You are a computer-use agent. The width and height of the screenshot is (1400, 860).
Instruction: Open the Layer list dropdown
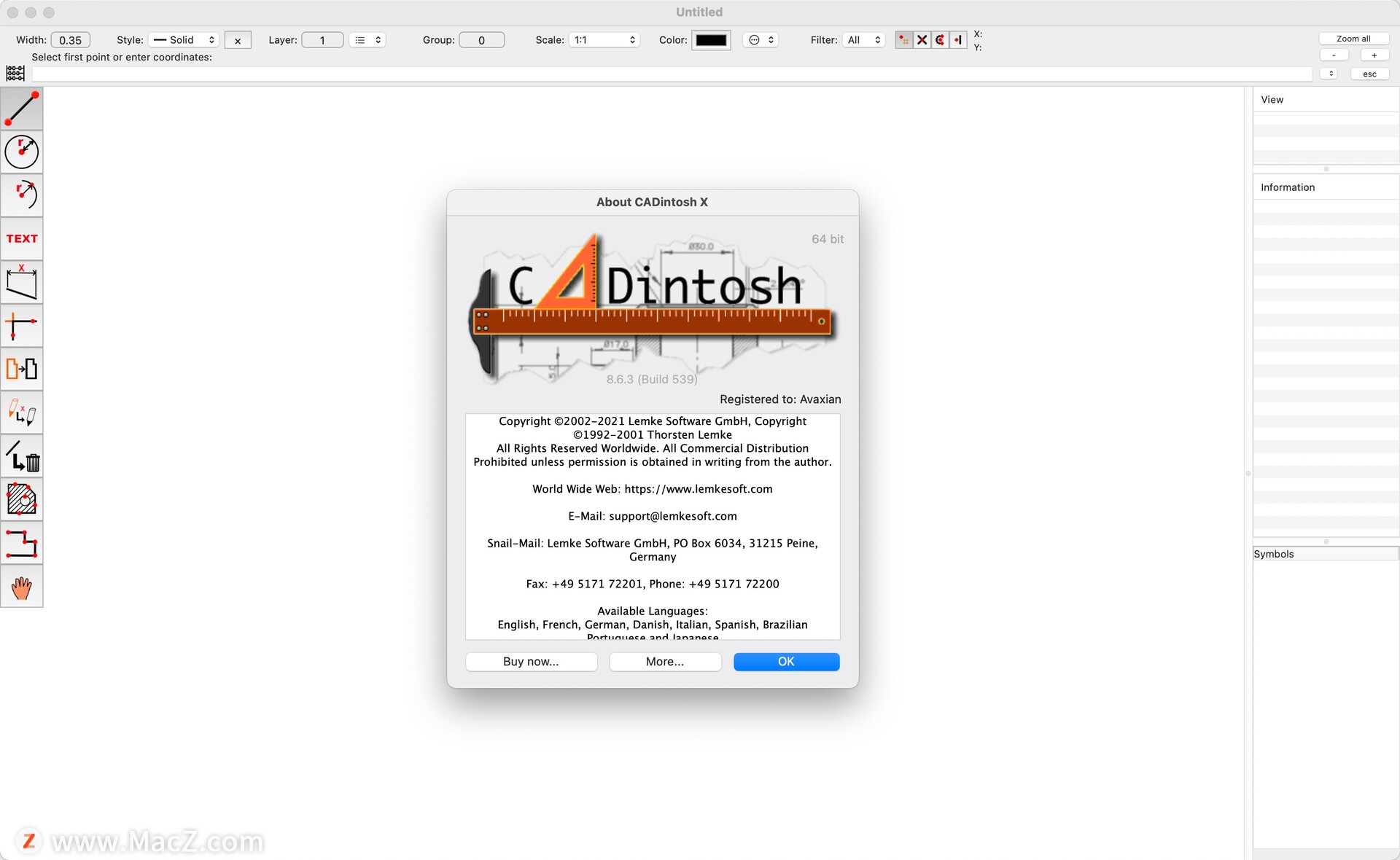(x=367, y=40)
